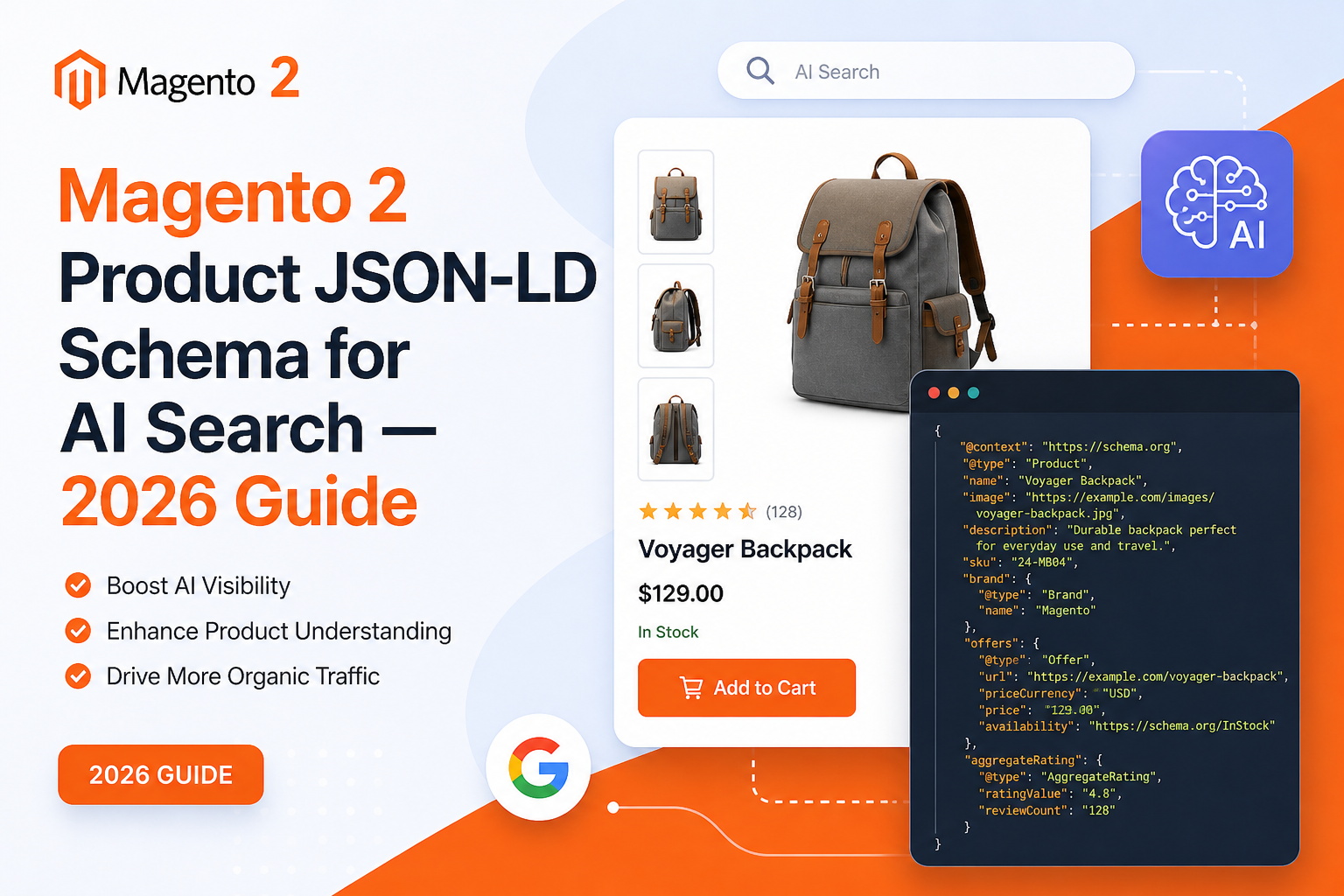Click the "ratingValue": "4.8" code line
The width and height of the screenshot is (1344, 896).
pyautogui.click(x=1050, y=794)
